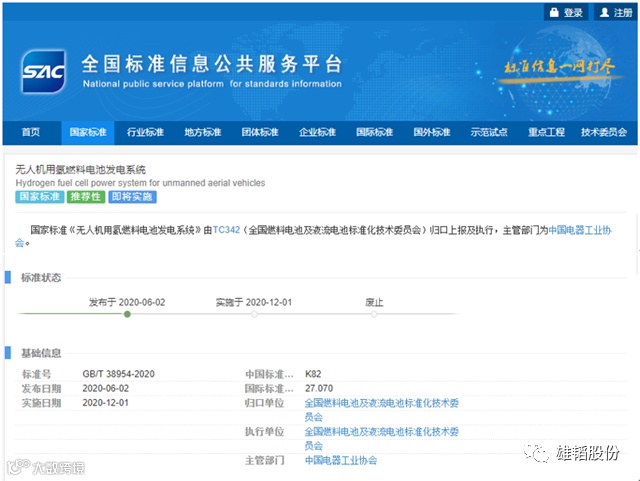The image size is (640, 481).
Task: Open 中国电器工业协会 link in description paragraph
Action: coord(580,230)
